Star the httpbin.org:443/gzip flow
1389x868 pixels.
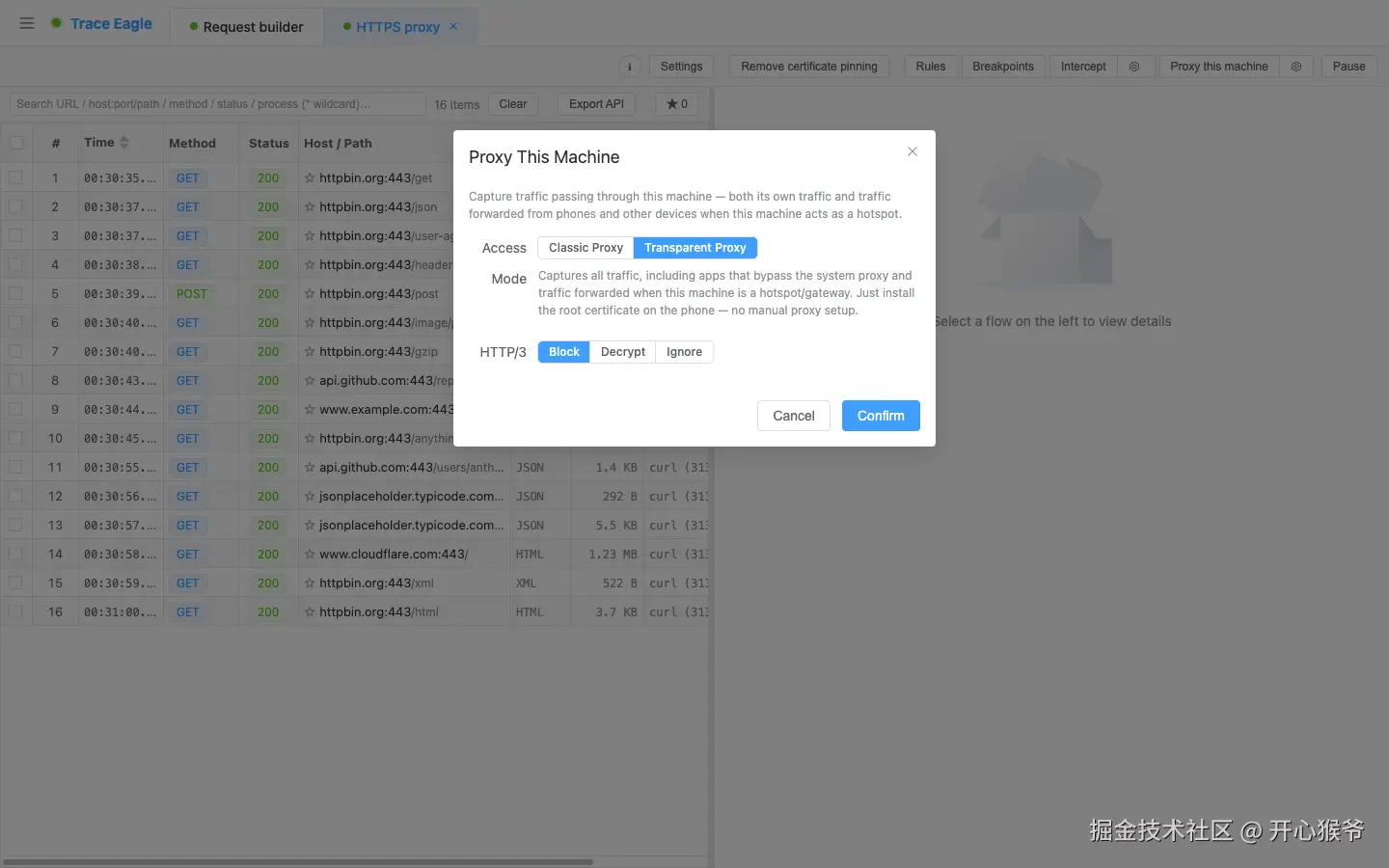[x=310, y=351]
